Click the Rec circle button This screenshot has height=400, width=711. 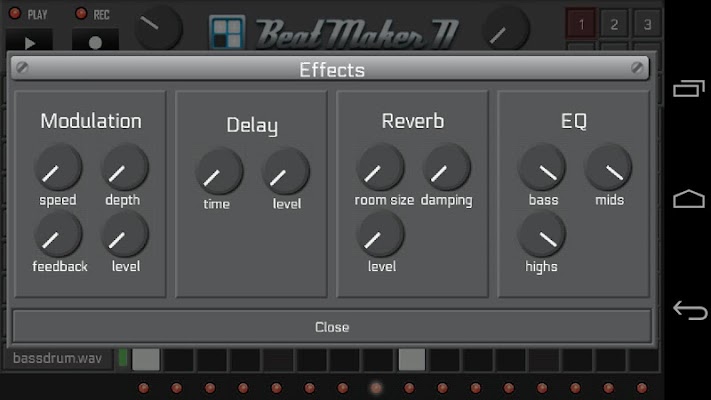pos(95,42)
